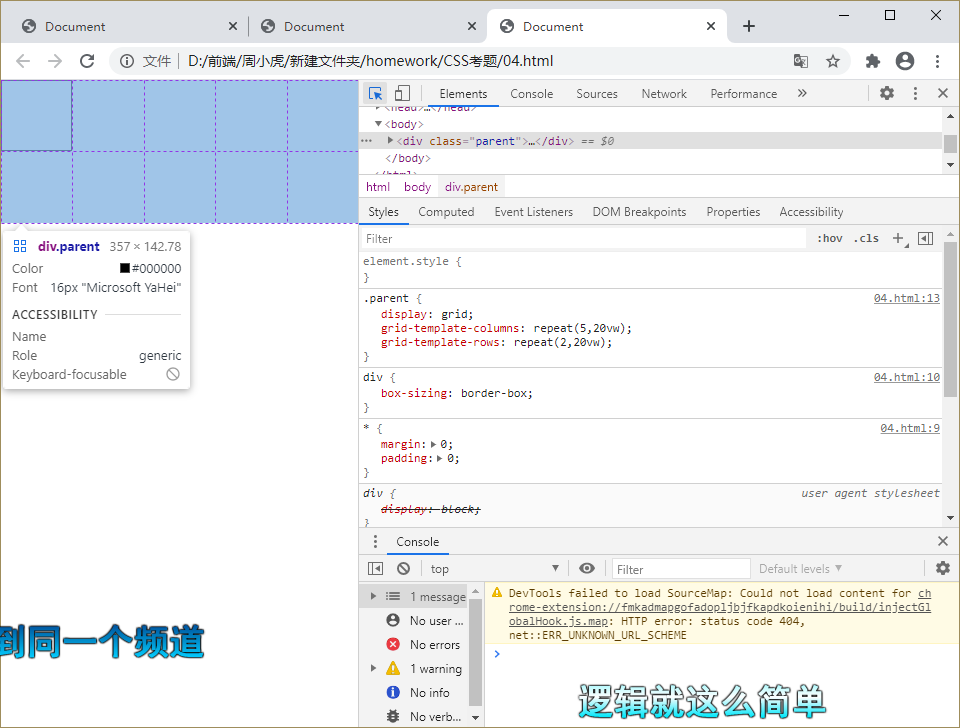Expand the margin shorthand triangle
The width and height of the screenshot is (960, 728).
point(433,445)
